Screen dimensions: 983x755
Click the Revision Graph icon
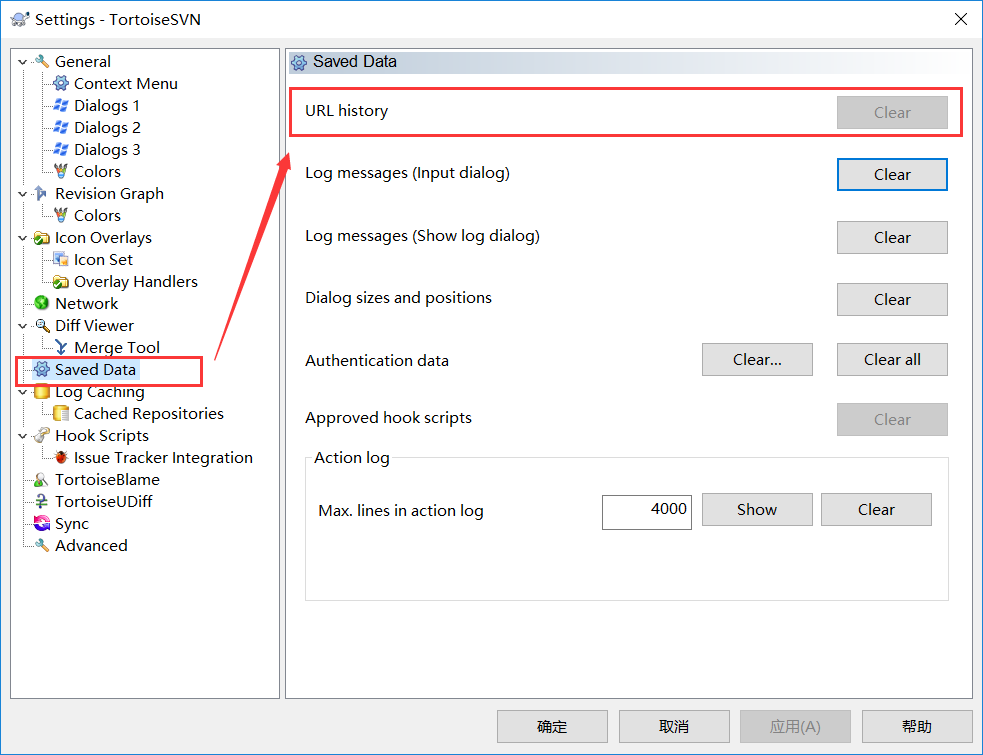41,193
